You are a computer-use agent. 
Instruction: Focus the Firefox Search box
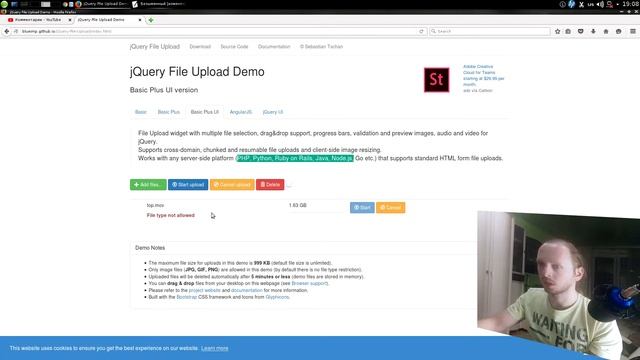coord(490,31)
